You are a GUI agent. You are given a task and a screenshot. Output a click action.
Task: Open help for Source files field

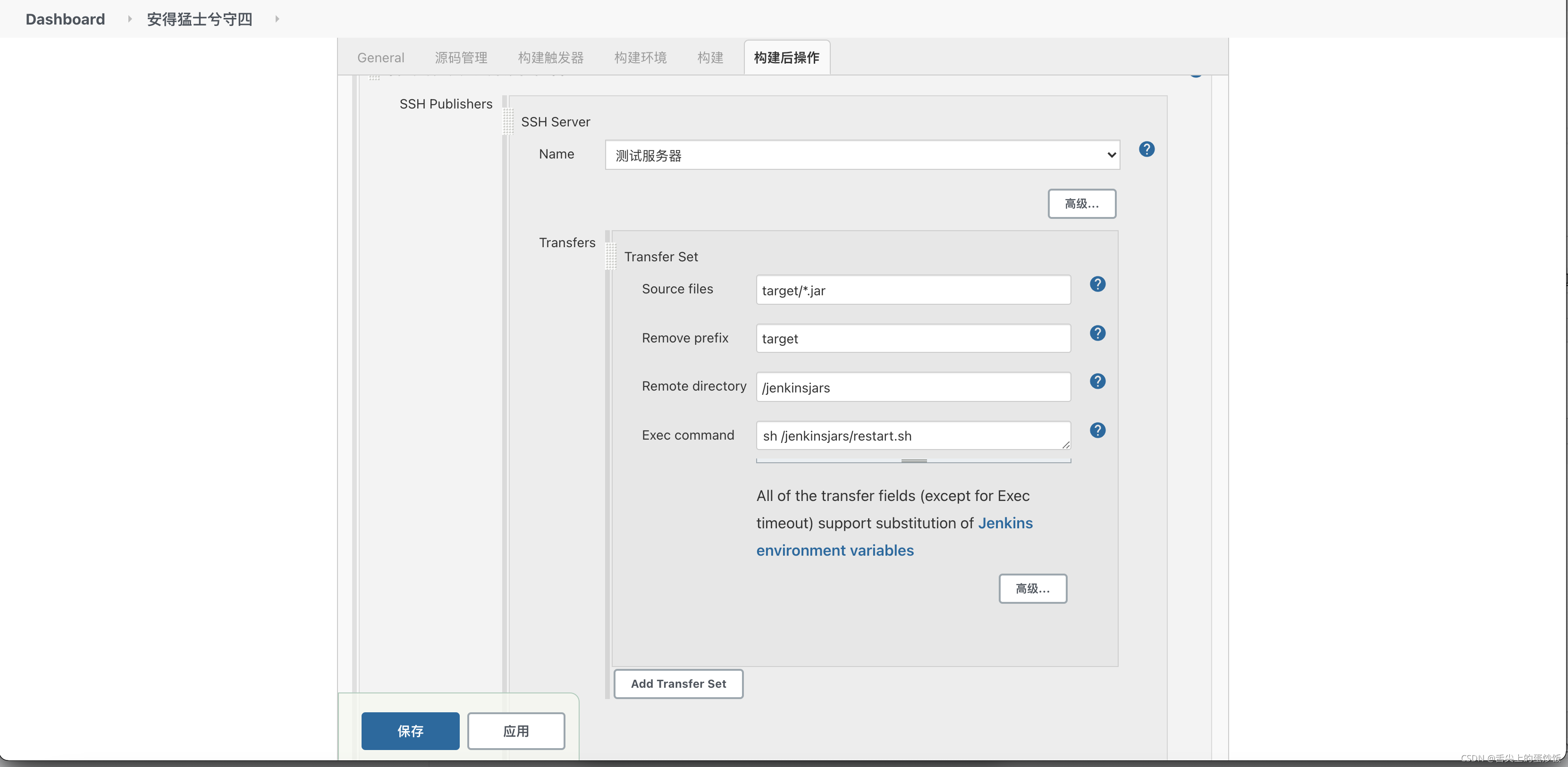tap(1097, 284)
